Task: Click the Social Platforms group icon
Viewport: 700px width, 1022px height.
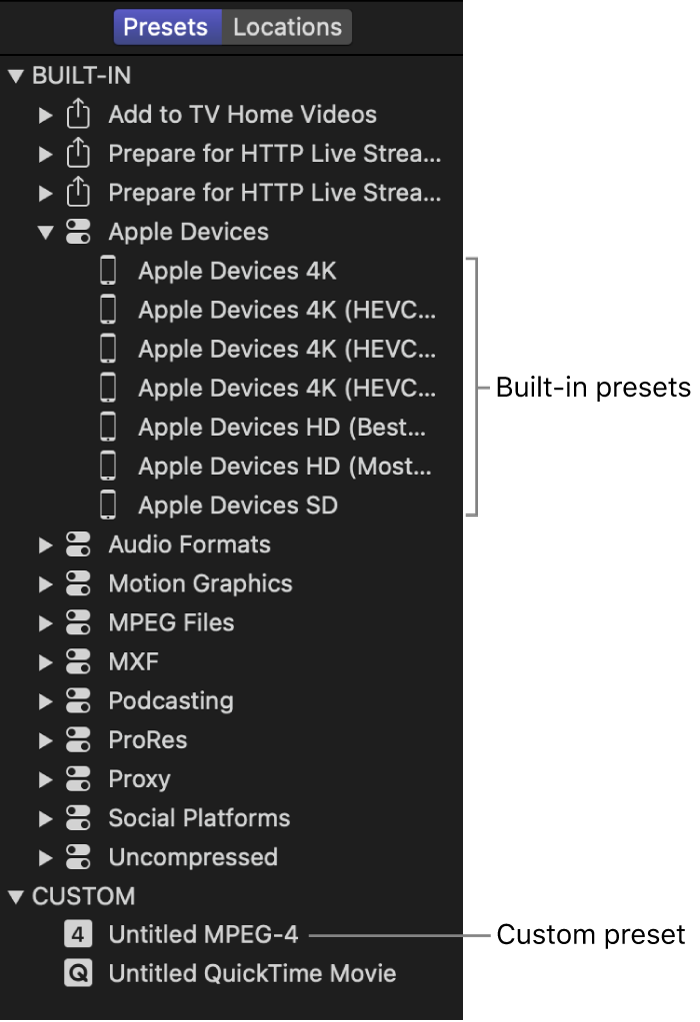Action: click(x=78, y=817)
